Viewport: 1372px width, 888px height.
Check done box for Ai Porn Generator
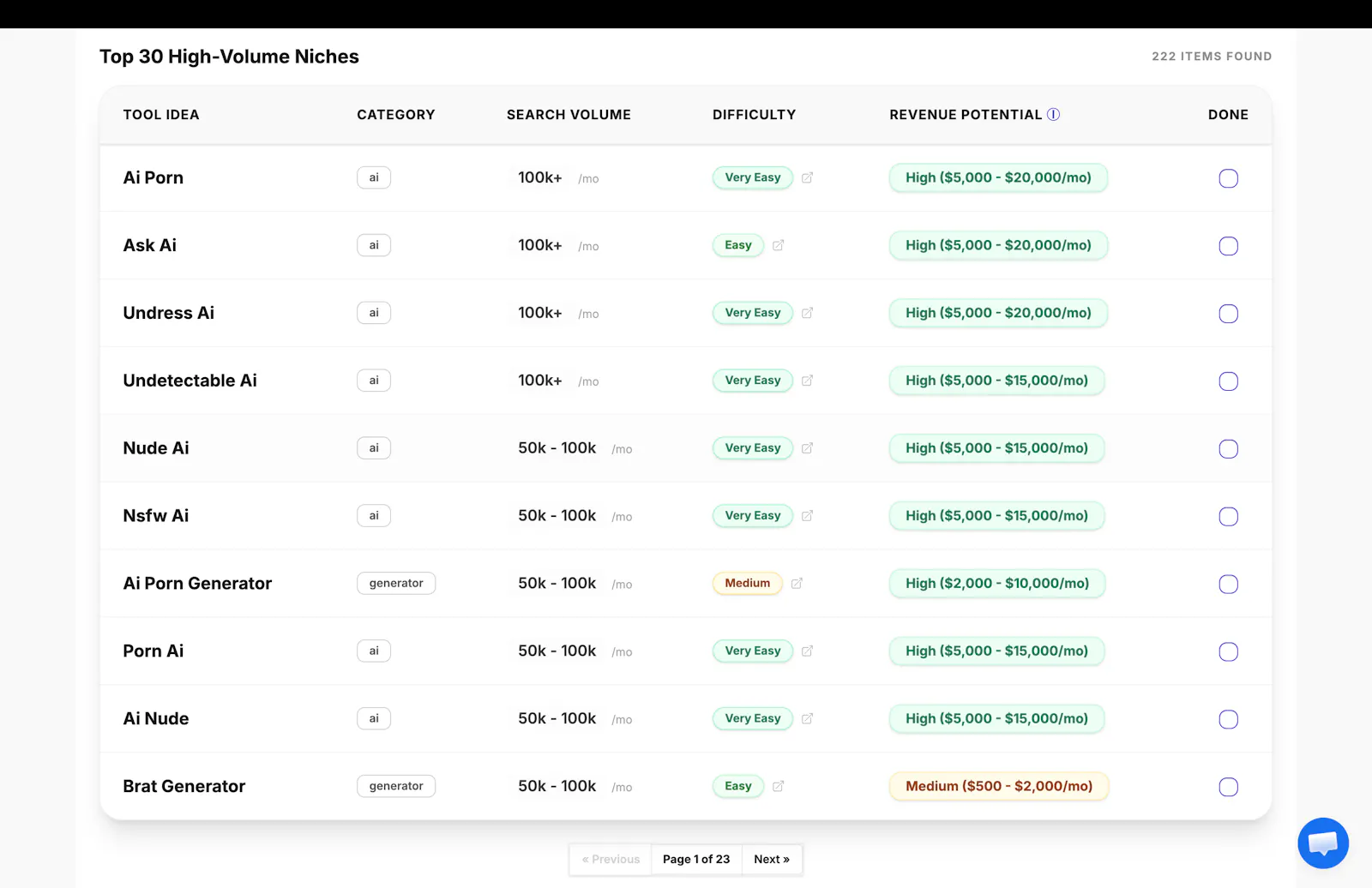coord(1228,585)
